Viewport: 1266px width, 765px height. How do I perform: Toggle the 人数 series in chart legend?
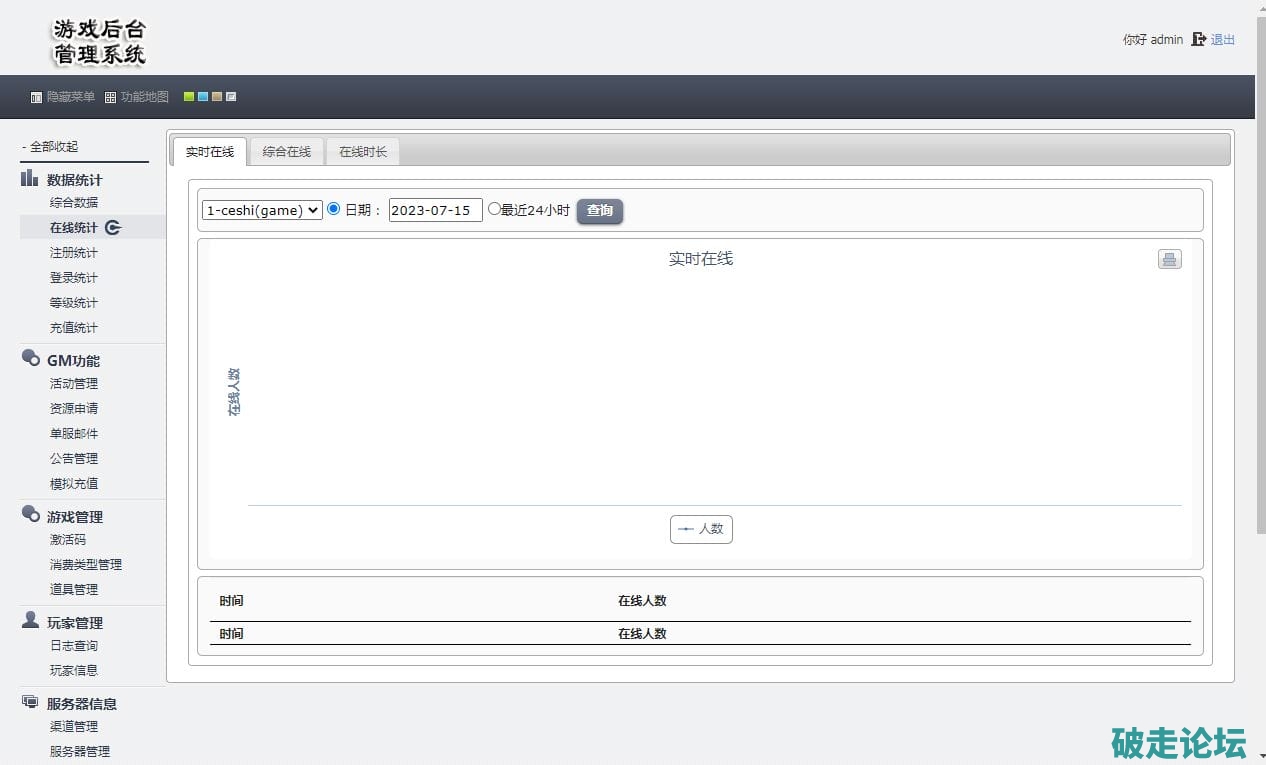pos(701,529)
